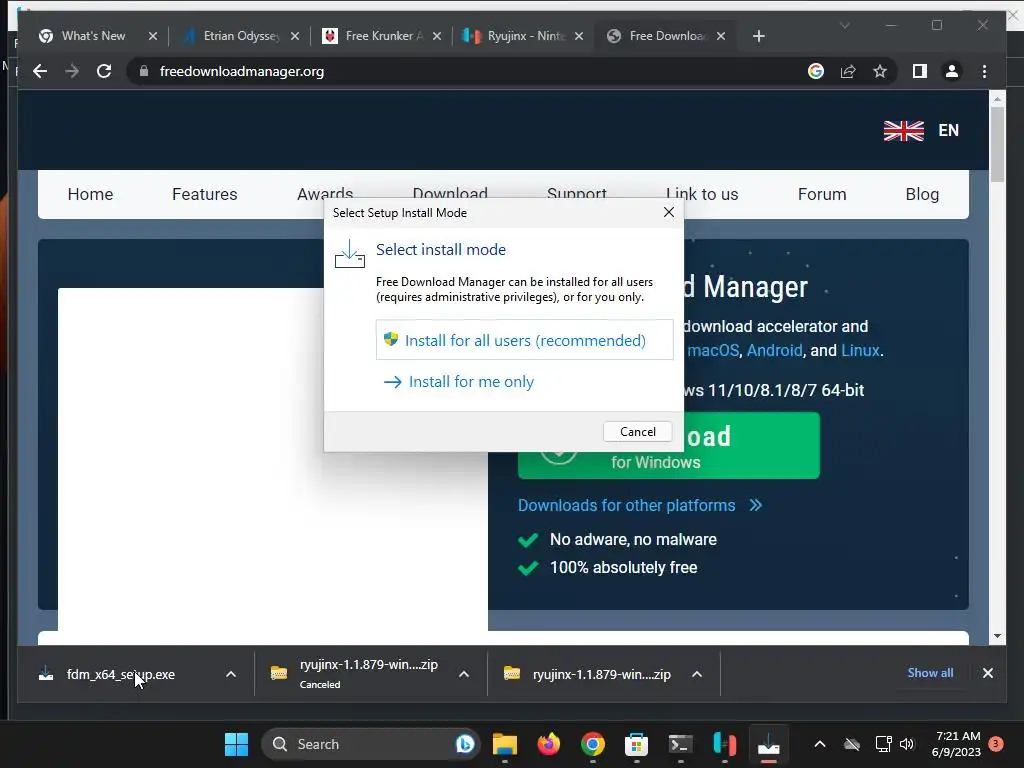The height and width of the screenshot is (768, 1024).
Task: Open the terminal icon in the taskbar
Action: tap(680, 744)
